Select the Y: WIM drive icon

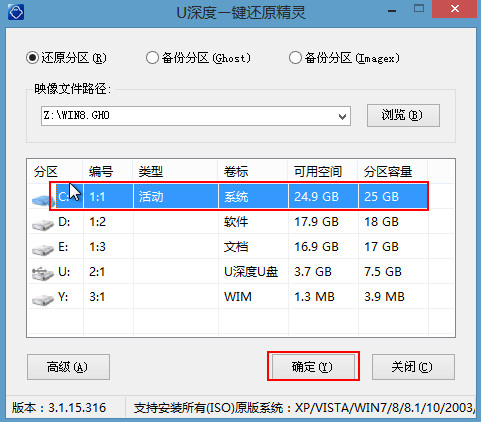tap(43, 299)
